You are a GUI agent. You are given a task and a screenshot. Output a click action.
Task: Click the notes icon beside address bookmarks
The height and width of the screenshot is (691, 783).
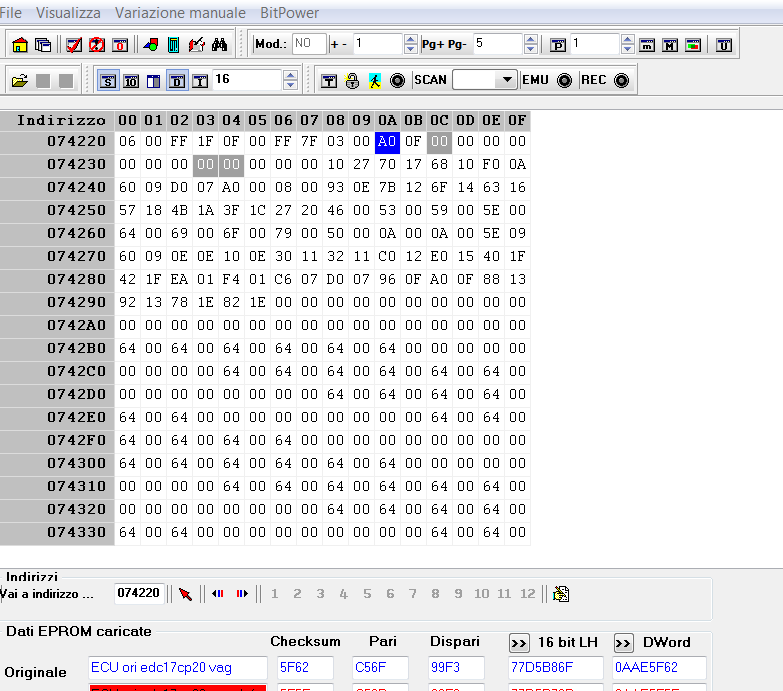(561, 594)
